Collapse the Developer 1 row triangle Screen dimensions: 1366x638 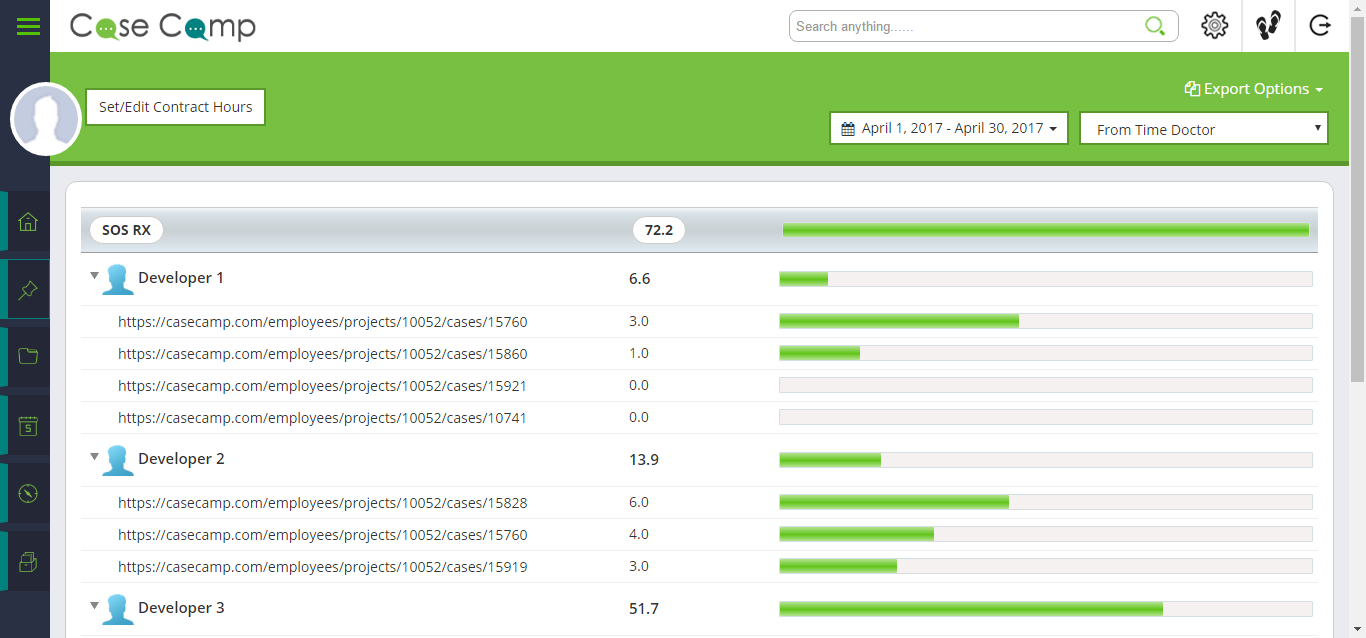coord(94,275)
